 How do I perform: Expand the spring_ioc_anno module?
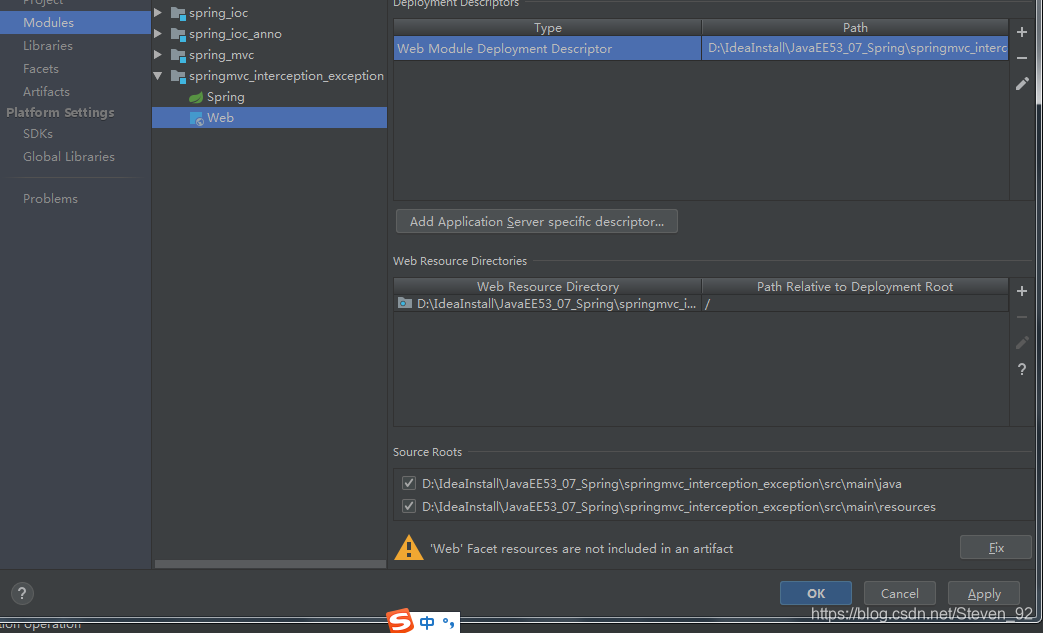158,33
